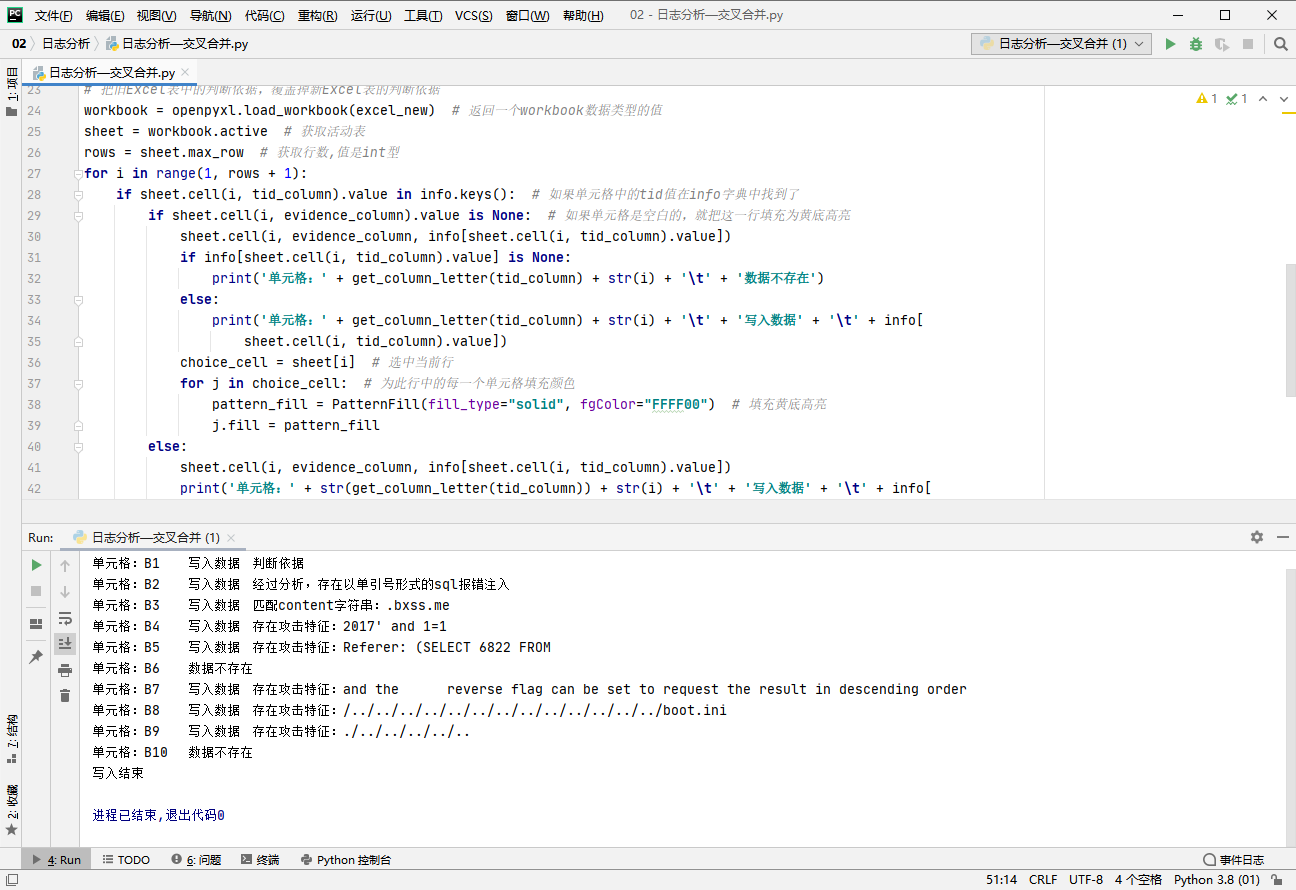Open the 运行(U) menu
Image resolution: width=1296 pixels, height=890 pixels.
(x=371, y=16)
